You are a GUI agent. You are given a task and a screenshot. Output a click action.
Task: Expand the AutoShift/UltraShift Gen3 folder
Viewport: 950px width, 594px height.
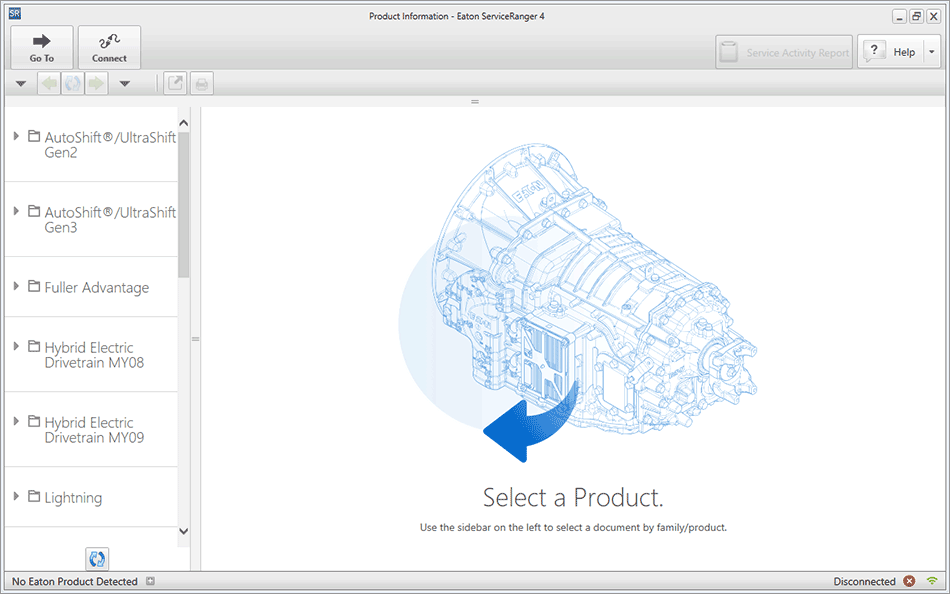(16, 212)
